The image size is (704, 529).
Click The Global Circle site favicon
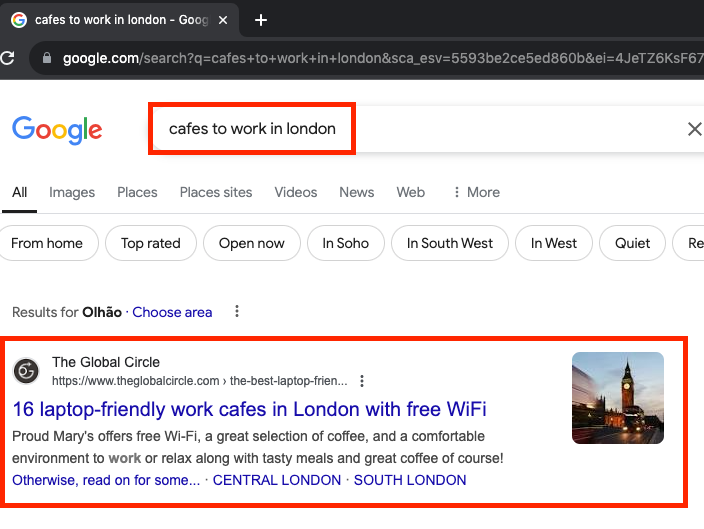click(x=26, y=371)
